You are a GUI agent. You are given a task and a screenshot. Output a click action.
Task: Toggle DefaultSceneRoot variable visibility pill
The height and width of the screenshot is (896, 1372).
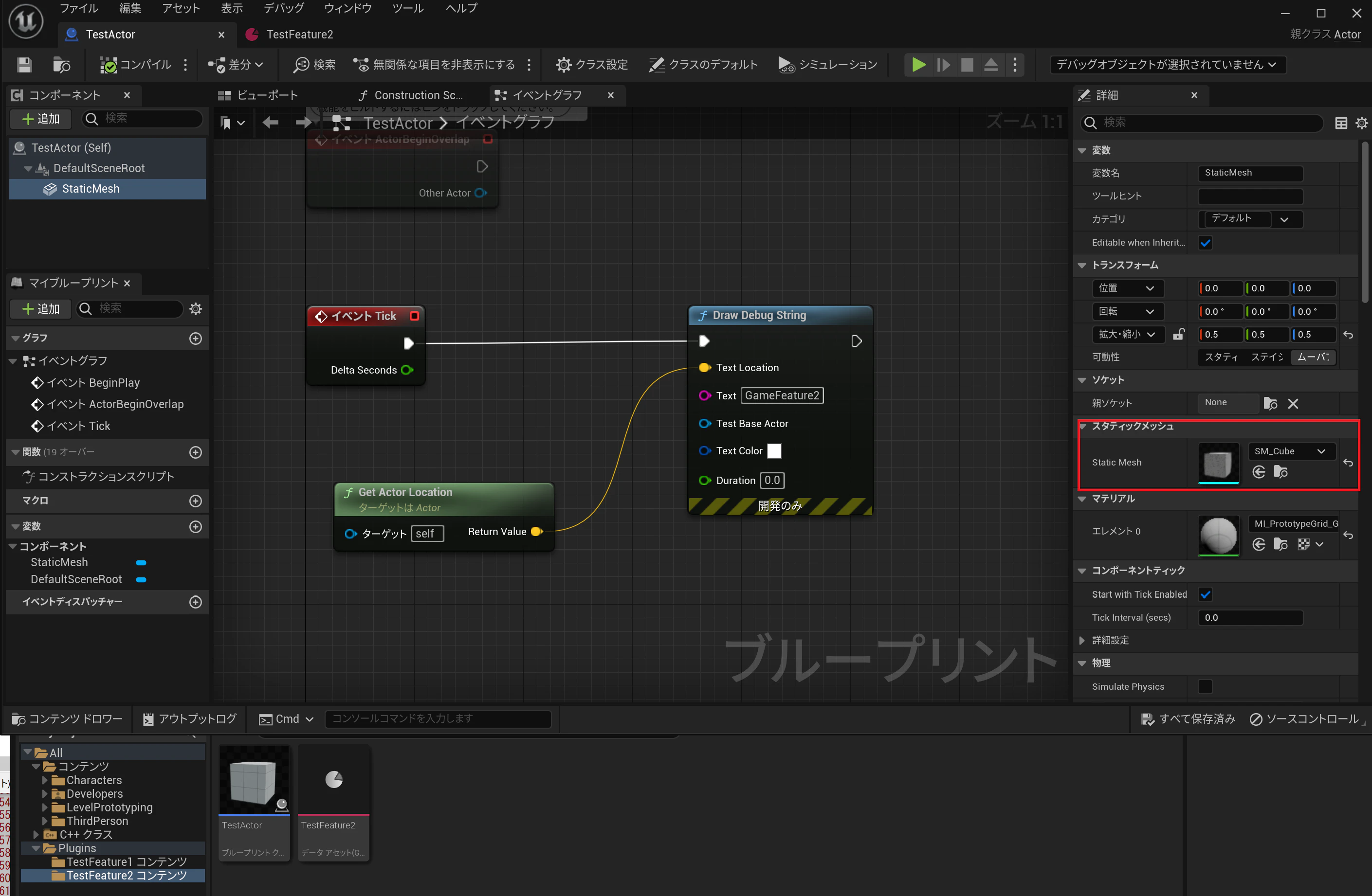pyautogui.click(x=141, y=580)
